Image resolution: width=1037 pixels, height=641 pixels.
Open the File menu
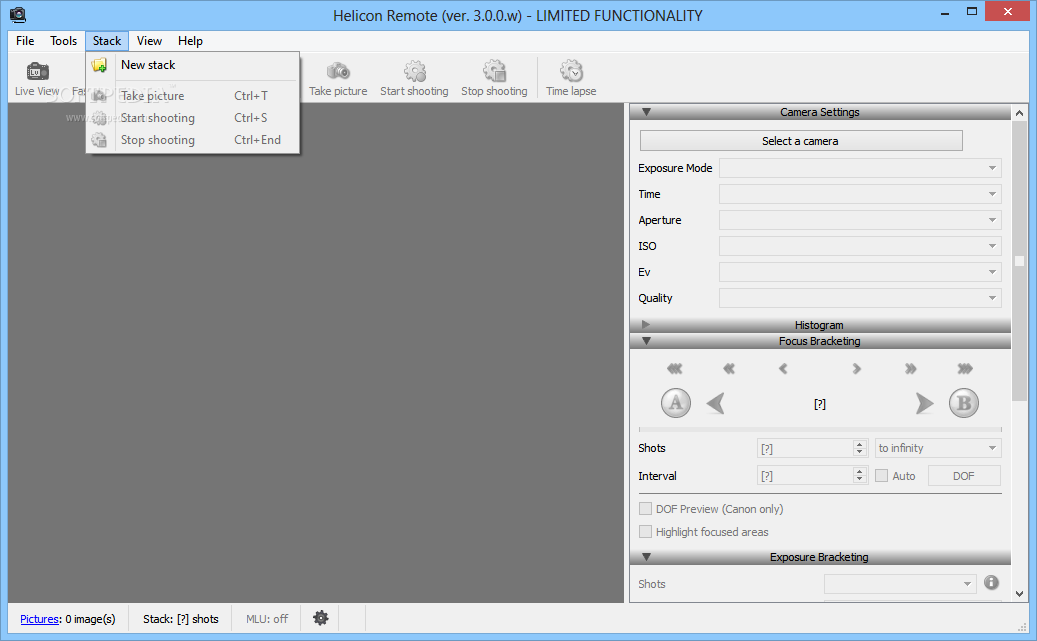pos(25,41)
